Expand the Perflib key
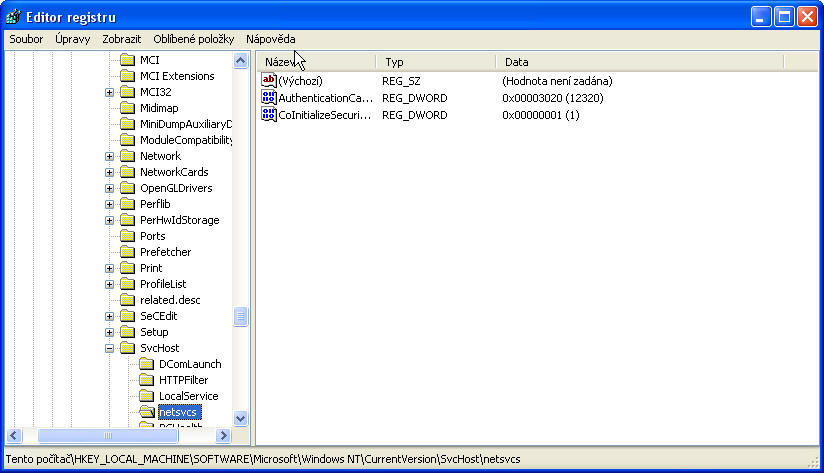 pos(109,204)
